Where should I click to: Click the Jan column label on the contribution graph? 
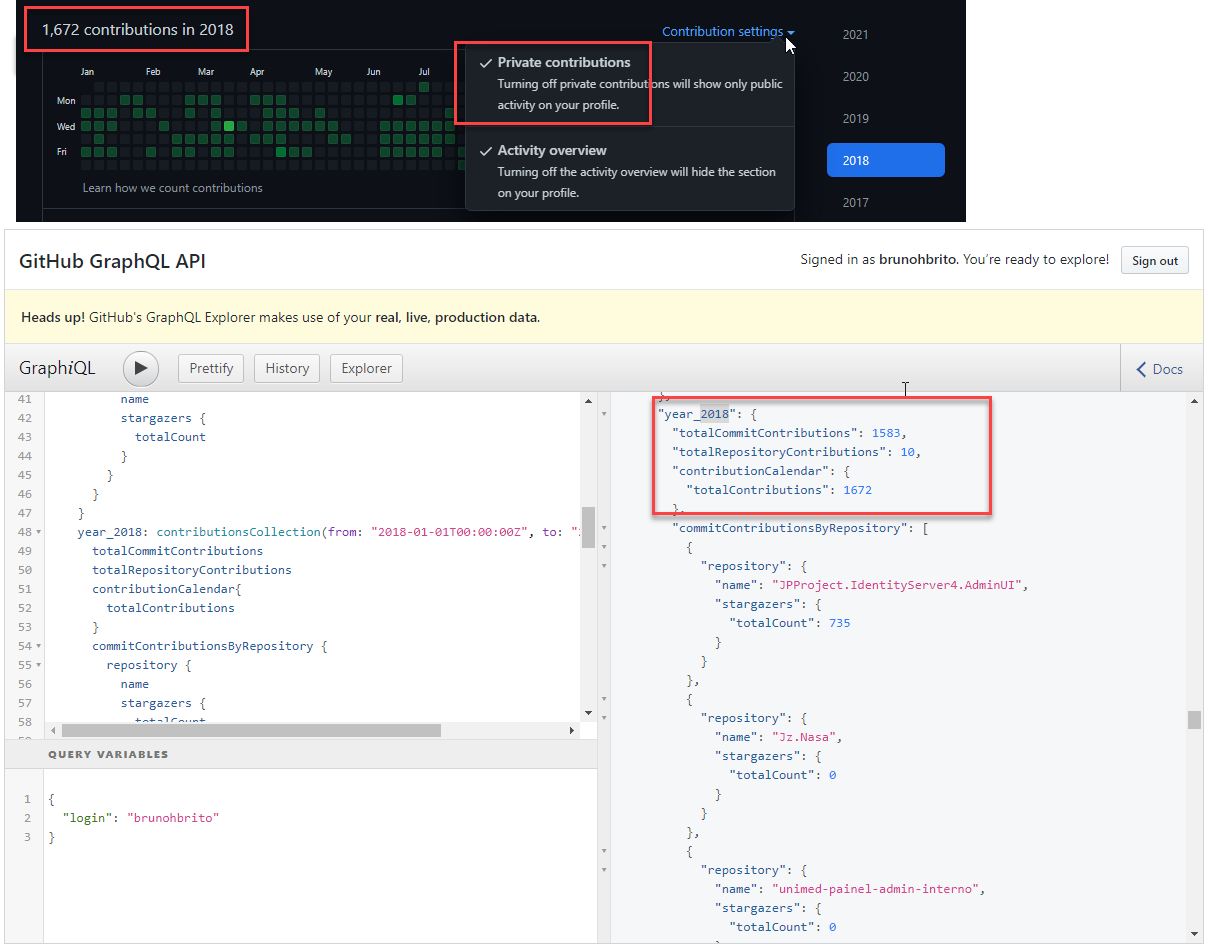coord(87,72)
